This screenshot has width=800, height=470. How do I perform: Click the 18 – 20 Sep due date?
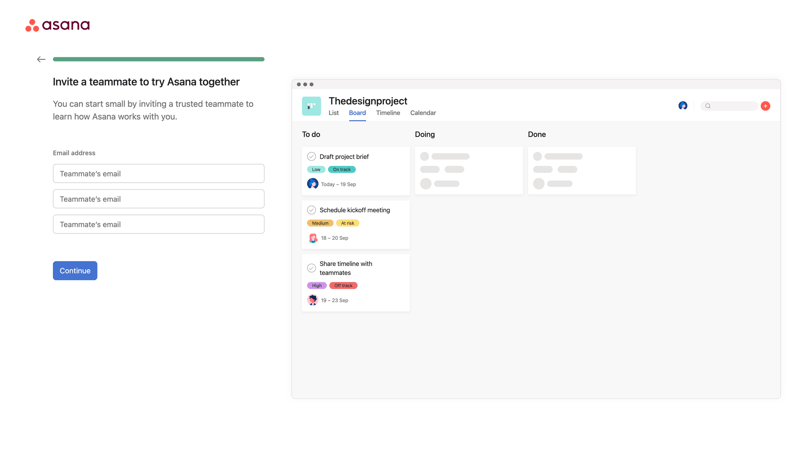(x=335, y=238)
